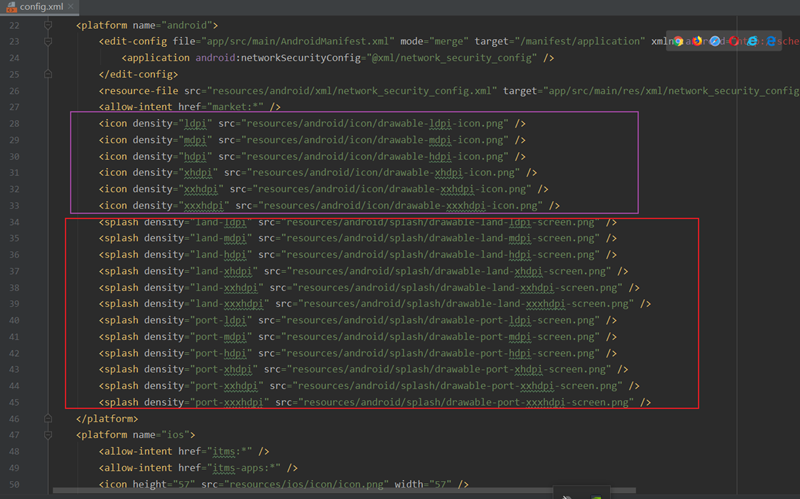Click the closing </edit-config> tag

[138, 74]
